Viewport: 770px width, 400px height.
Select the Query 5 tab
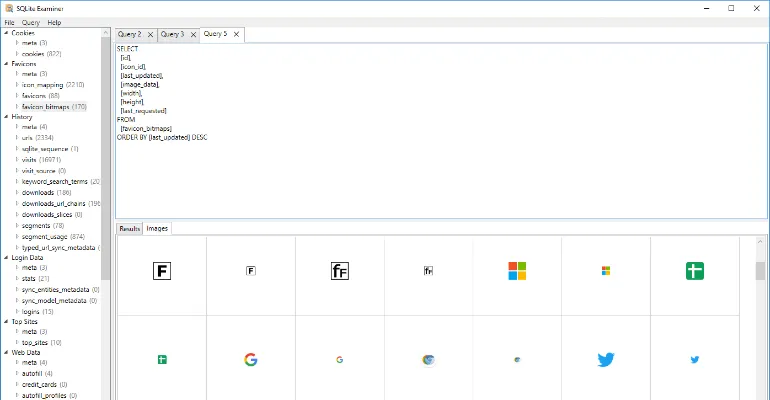(x=215, y=34)
